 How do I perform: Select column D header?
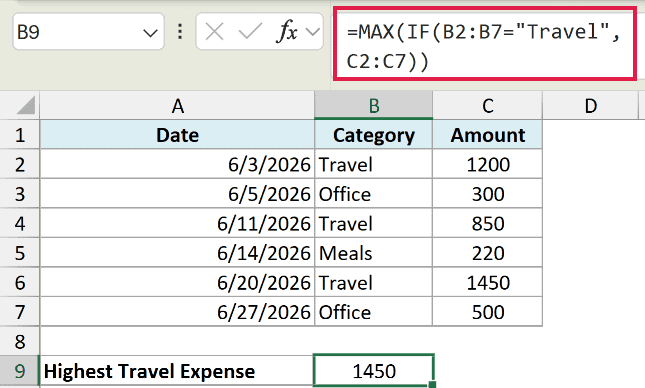click(x=591, y=106)
